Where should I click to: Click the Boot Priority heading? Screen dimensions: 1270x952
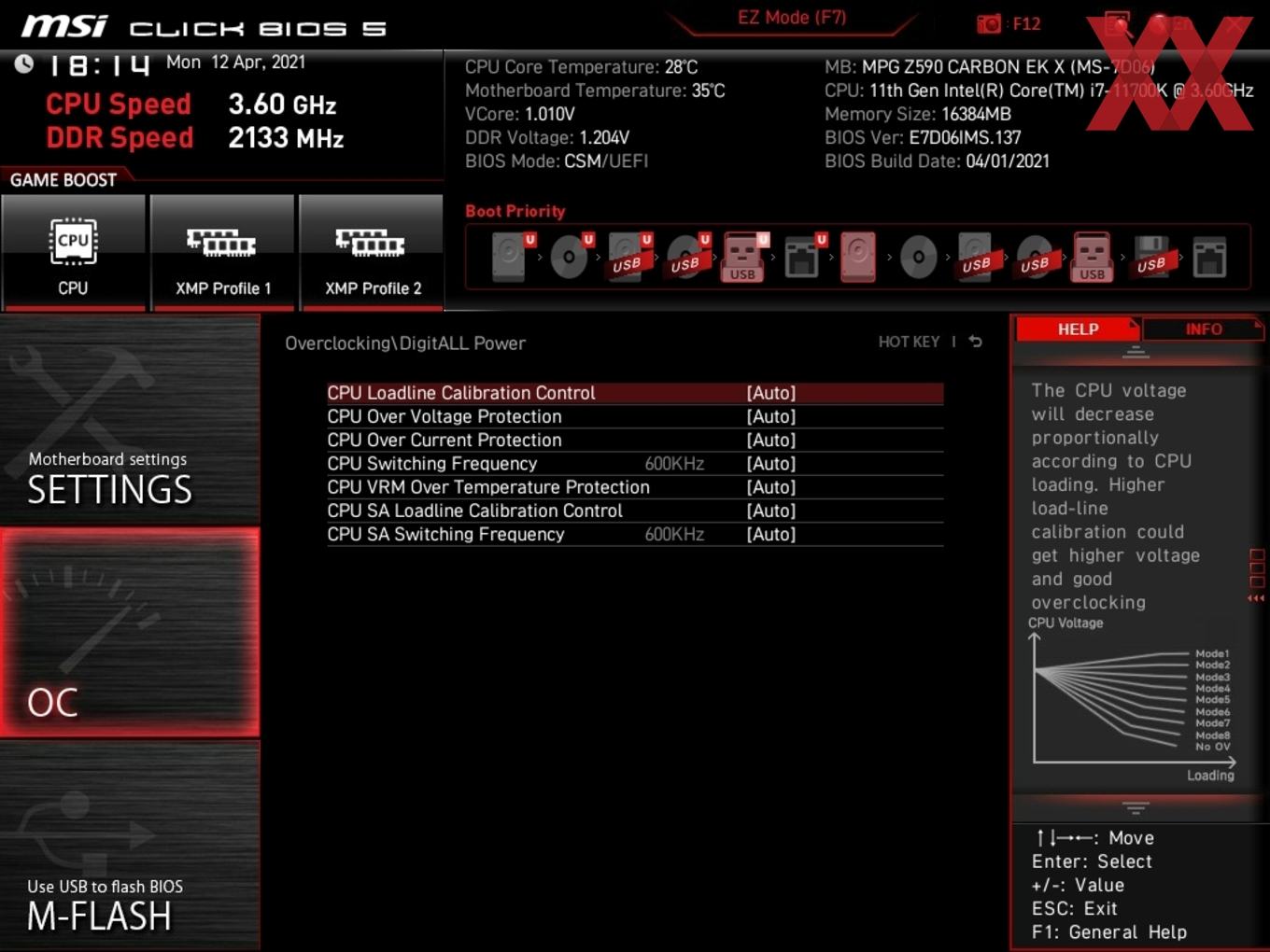(x=515, y=211)
